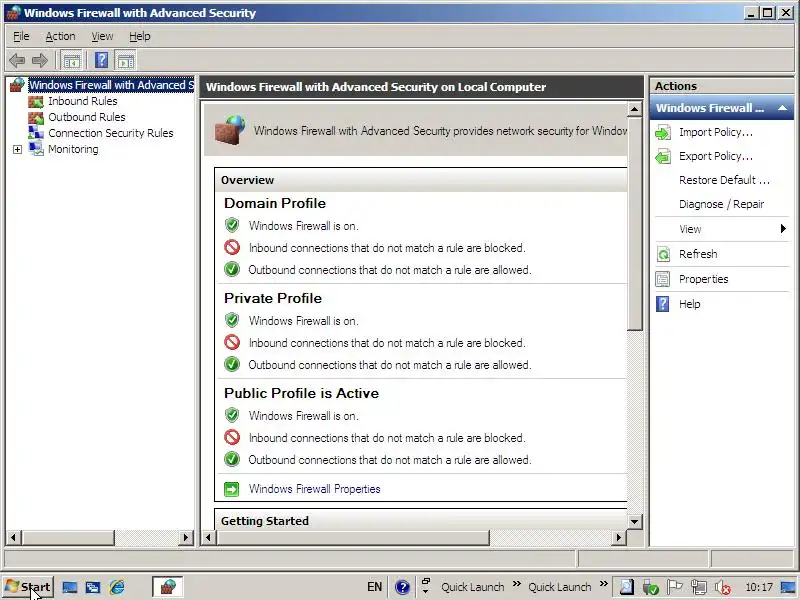800x600 pixels.
Task: Select Windows Firewall with Advanced Security tree root
Action: click(x=111, y=85)
